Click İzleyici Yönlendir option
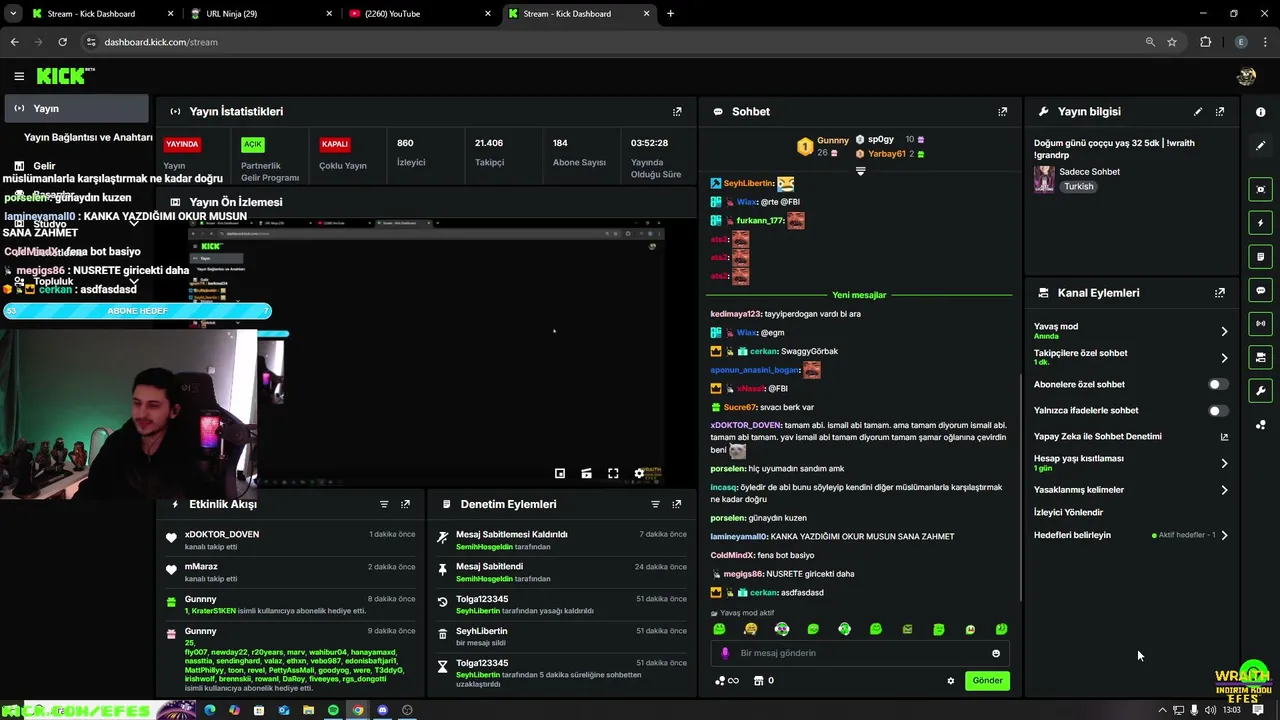This screenshot has width=1280, height=720. 1068,512
